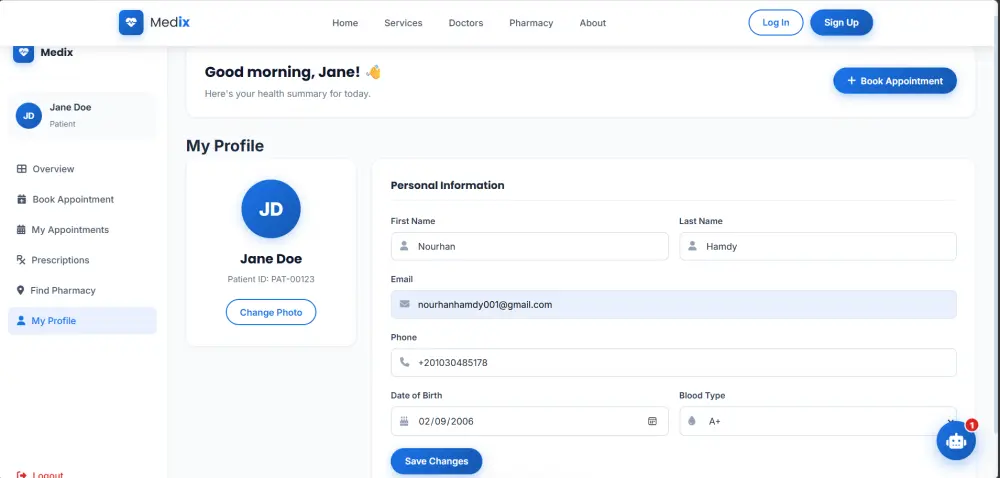Click the Logout link

[x=40, y=475]
